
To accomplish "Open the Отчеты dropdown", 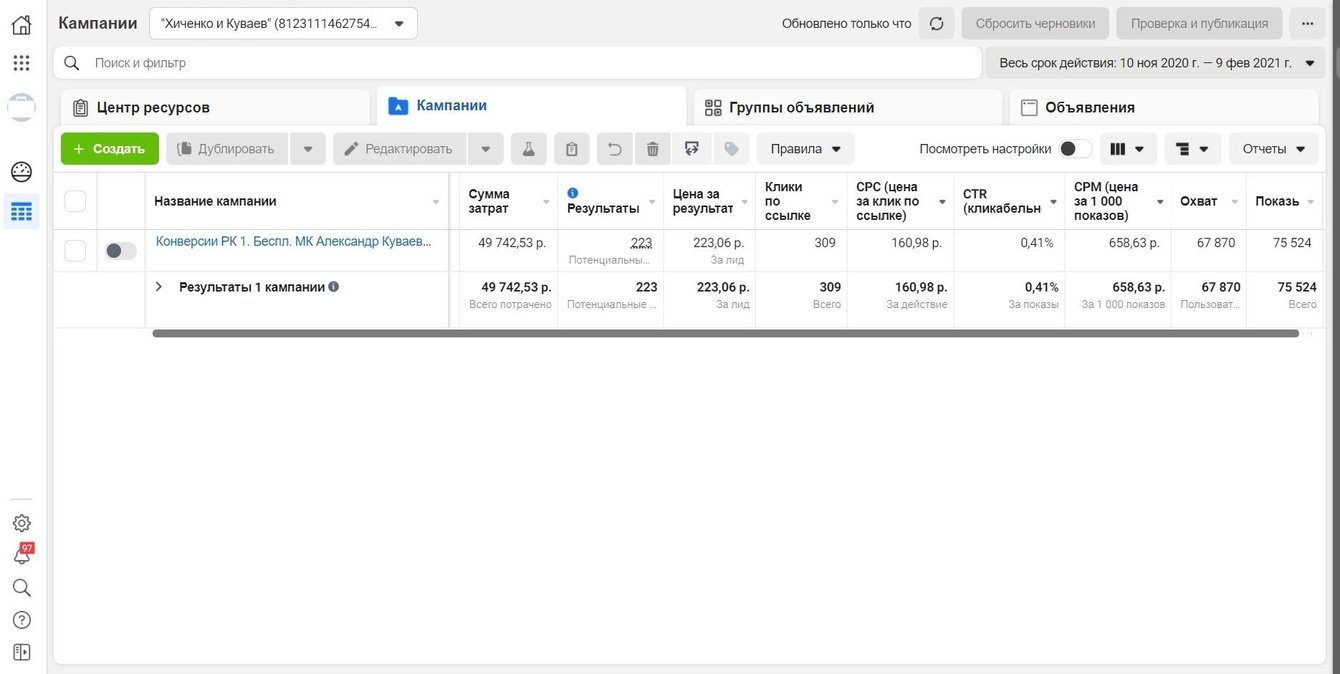I will pos(1273,149).
